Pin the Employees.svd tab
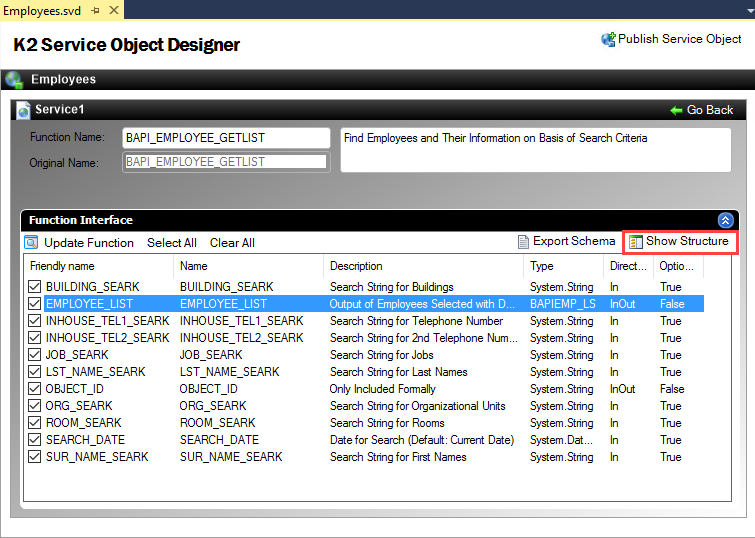755x538 pixels. click(95, 10)
